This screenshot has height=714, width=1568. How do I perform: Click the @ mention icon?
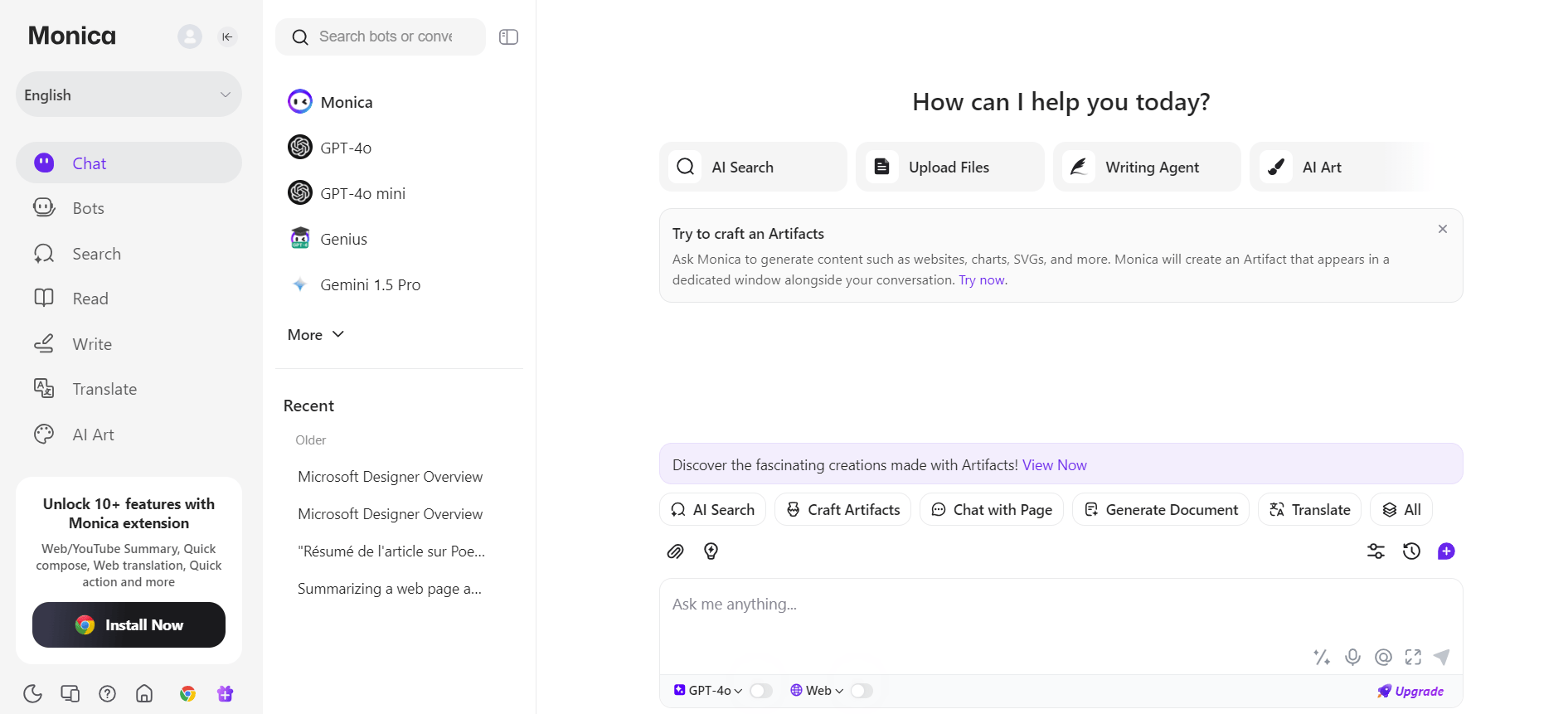pyautogui.click(x=1383, y=657)
